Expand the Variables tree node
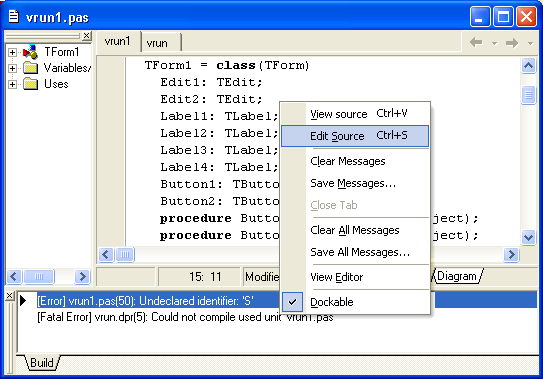Screen dimensions: 543x379 (12, 68)
